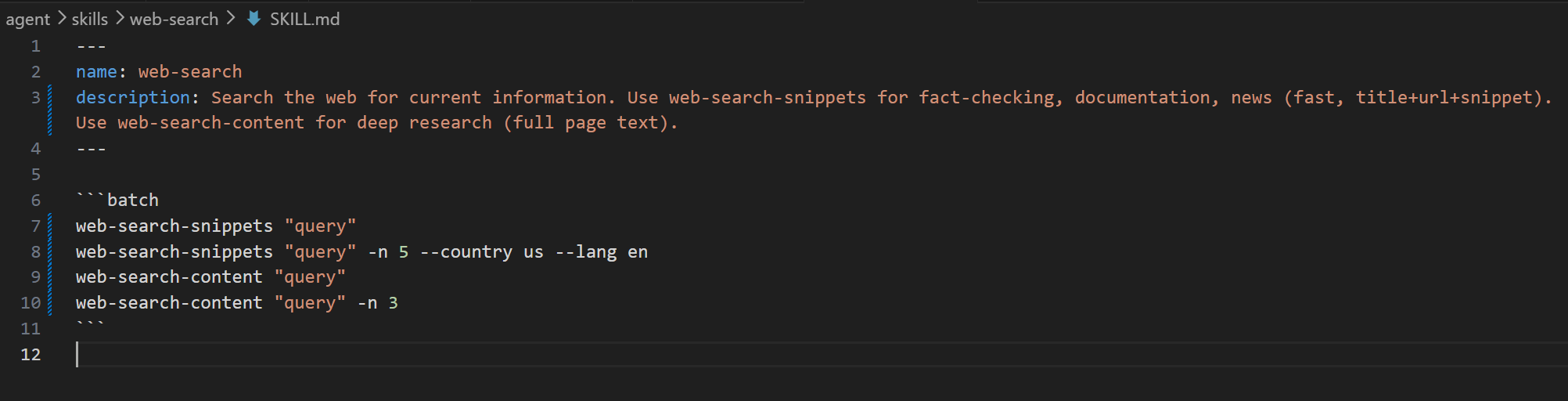Select line number 7 in the gutter
The image size is (1568, 401).
pos(35,226)
